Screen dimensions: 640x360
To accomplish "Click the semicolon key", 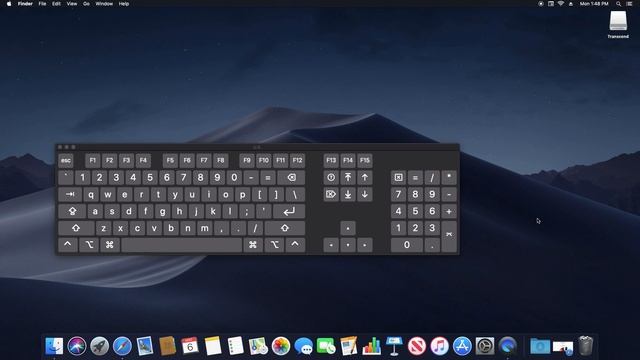I will (x=247, y=211).
